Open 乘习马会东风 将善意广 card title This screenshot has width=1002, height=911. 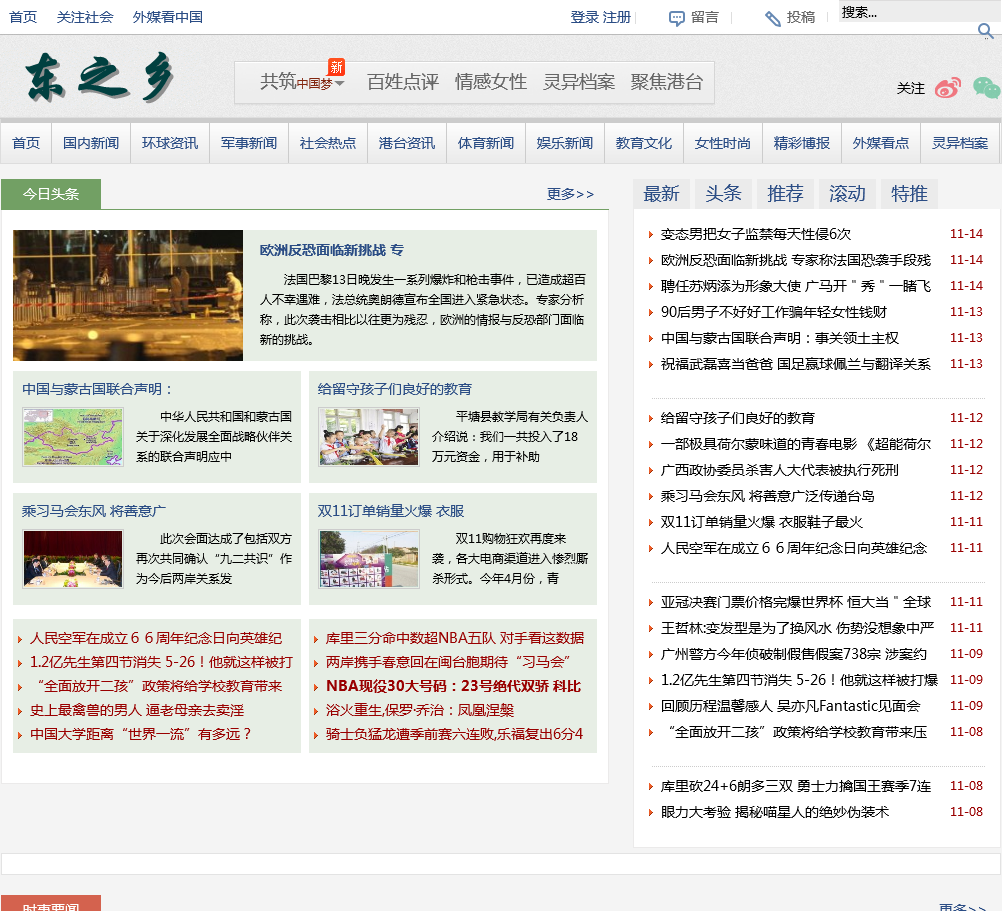pos(94,511)
